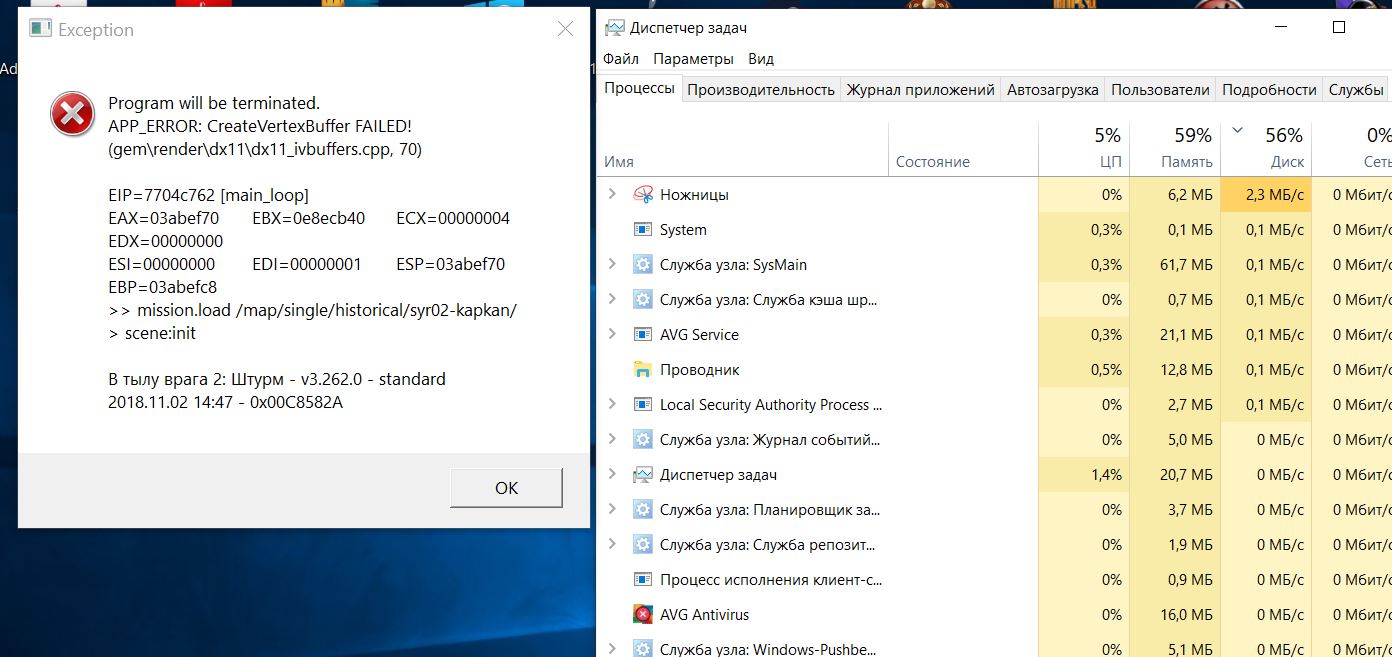The image size is (1392, 657).
Task: Click Процесс исполнения клиент-с... icon
Action: pos(643,580)
